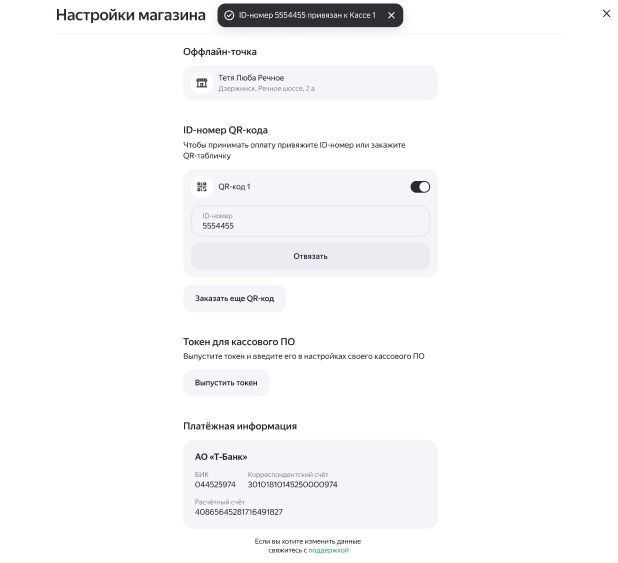The height and width of the screenshot is (563, 618).
Task: Click the Корреспондентский счёт number
Action: 292,484
